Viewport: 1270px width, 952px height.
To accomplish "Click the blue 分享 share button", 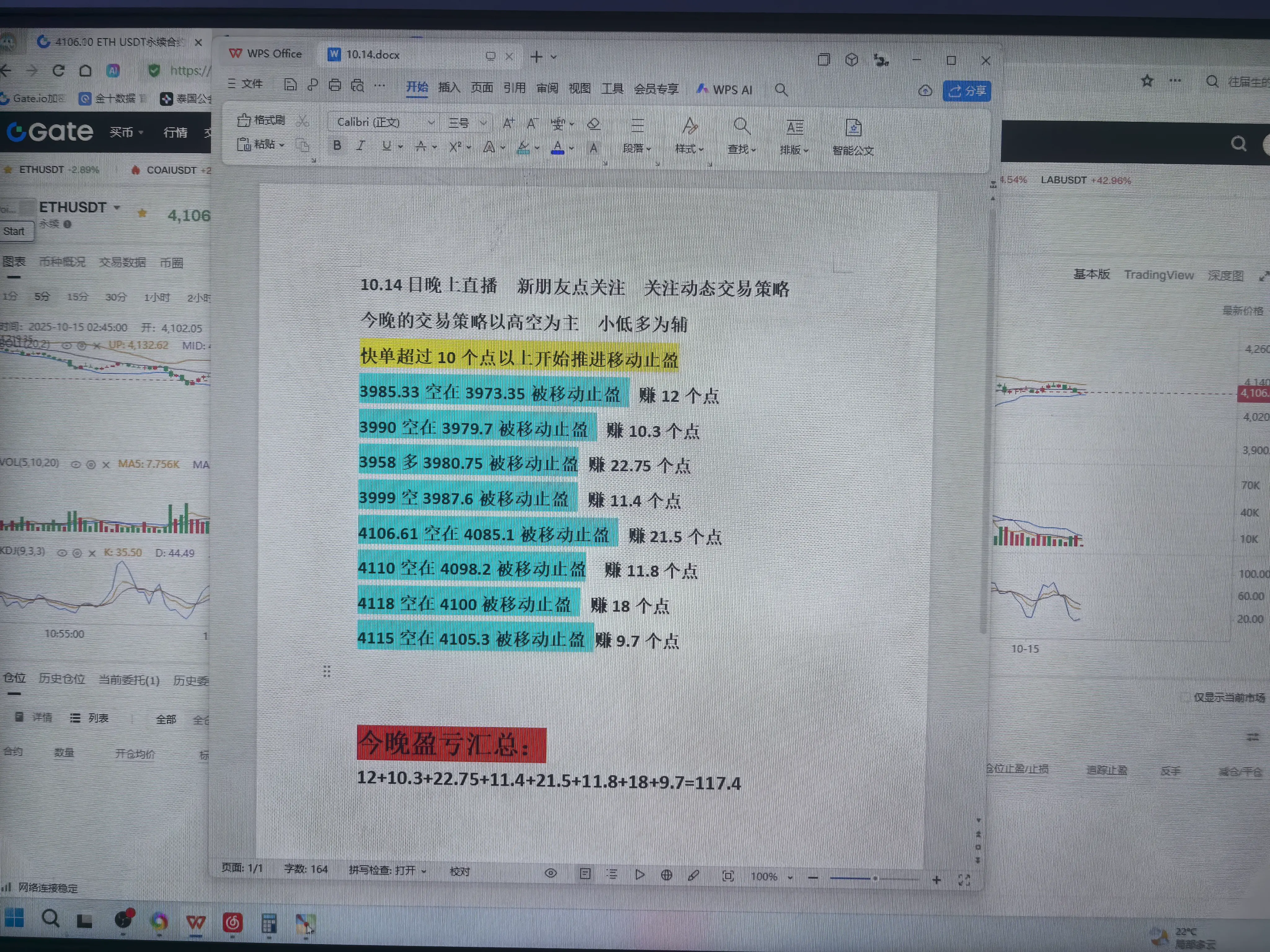I will point(967,91).
